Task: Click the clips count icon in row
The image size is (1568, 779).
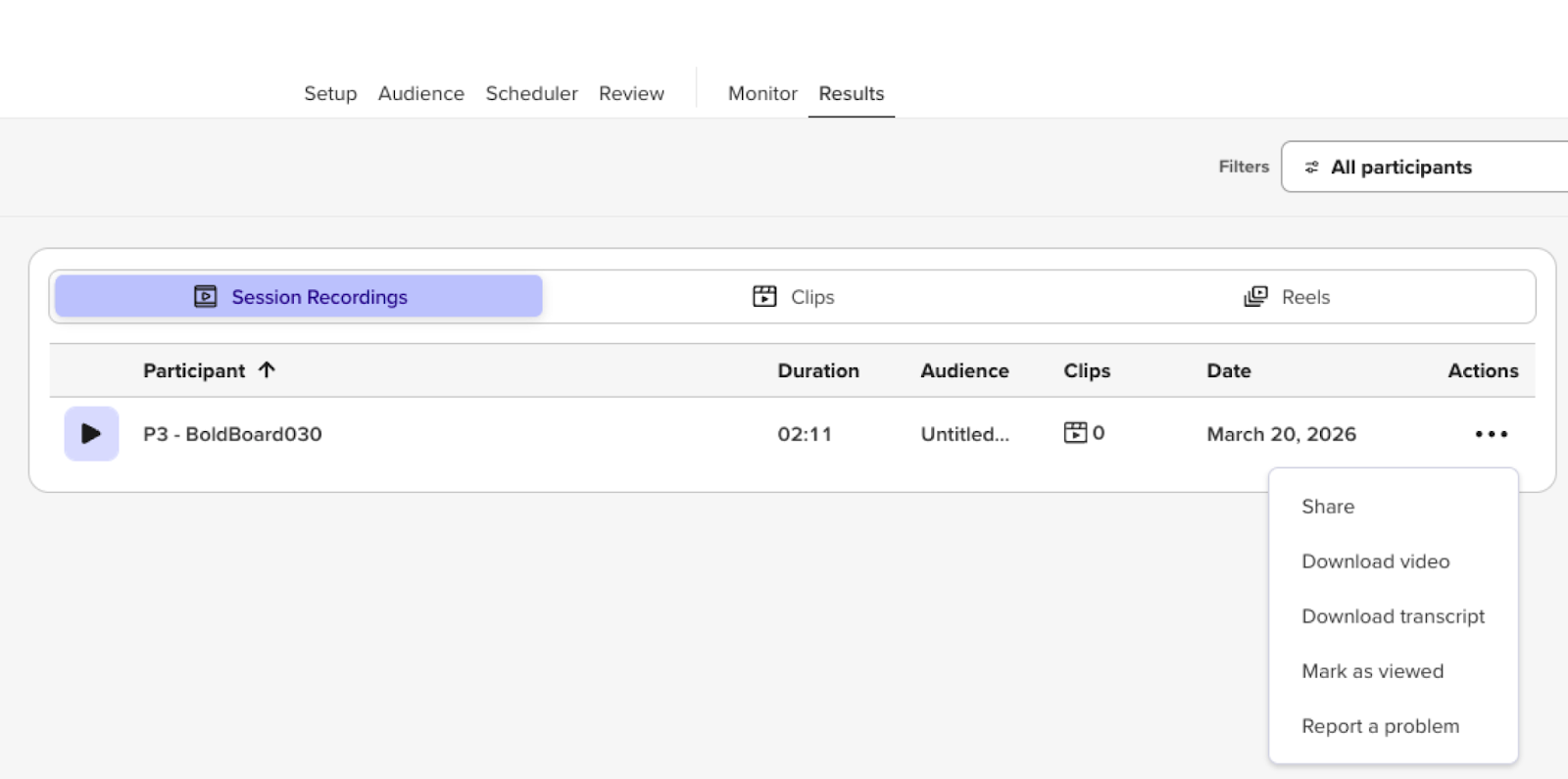Action: 1075,432
